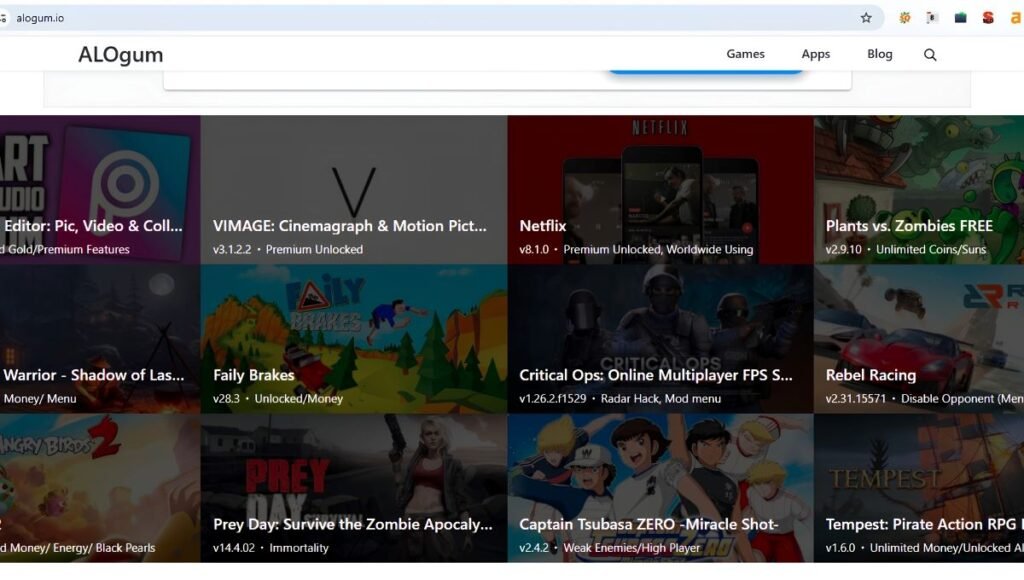
Task: Open the orange gear browser extension
Action: 904,18
